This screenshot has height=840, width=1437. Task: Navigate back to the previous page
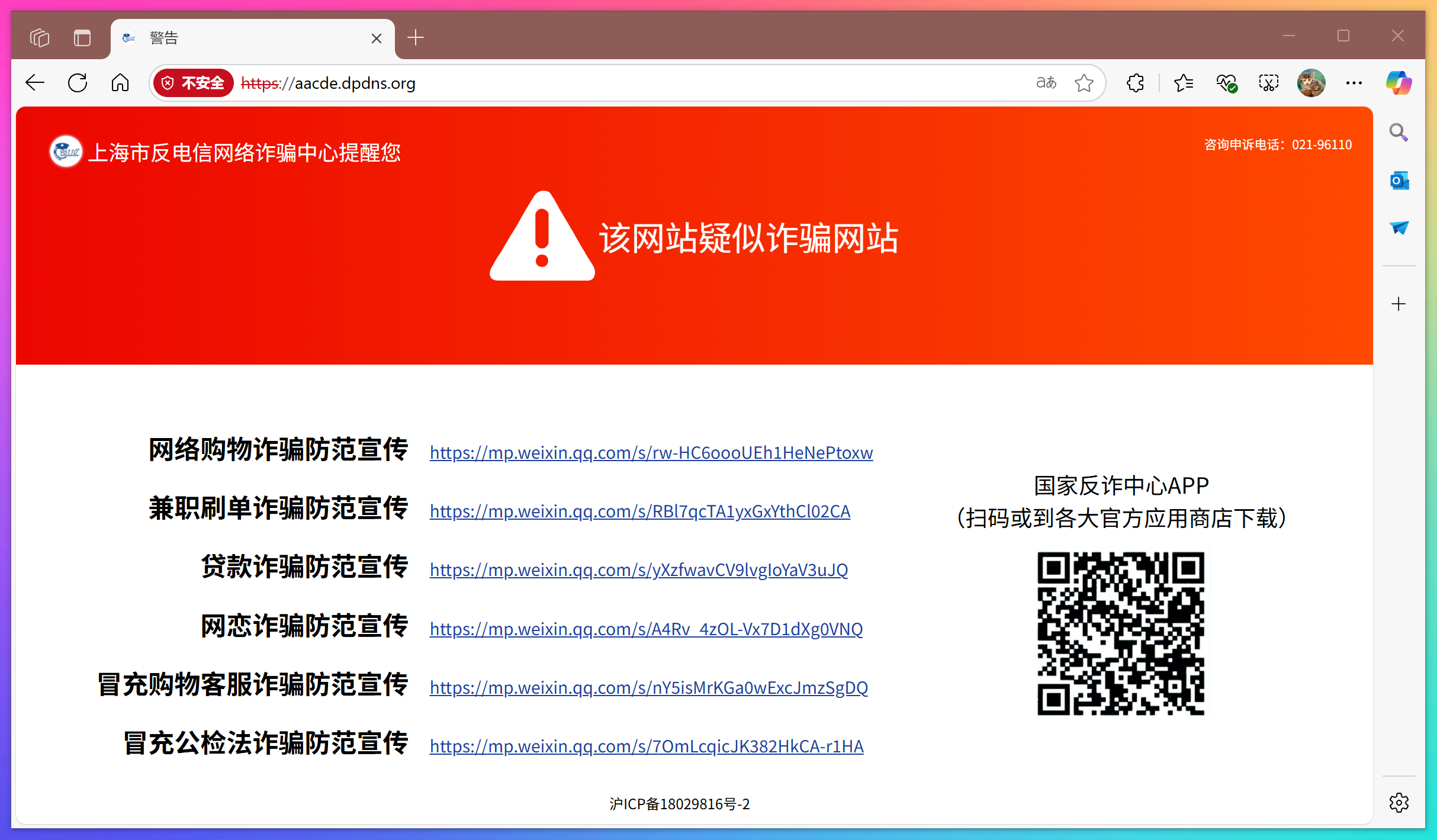pyautogui.click(x=35, y=83)
